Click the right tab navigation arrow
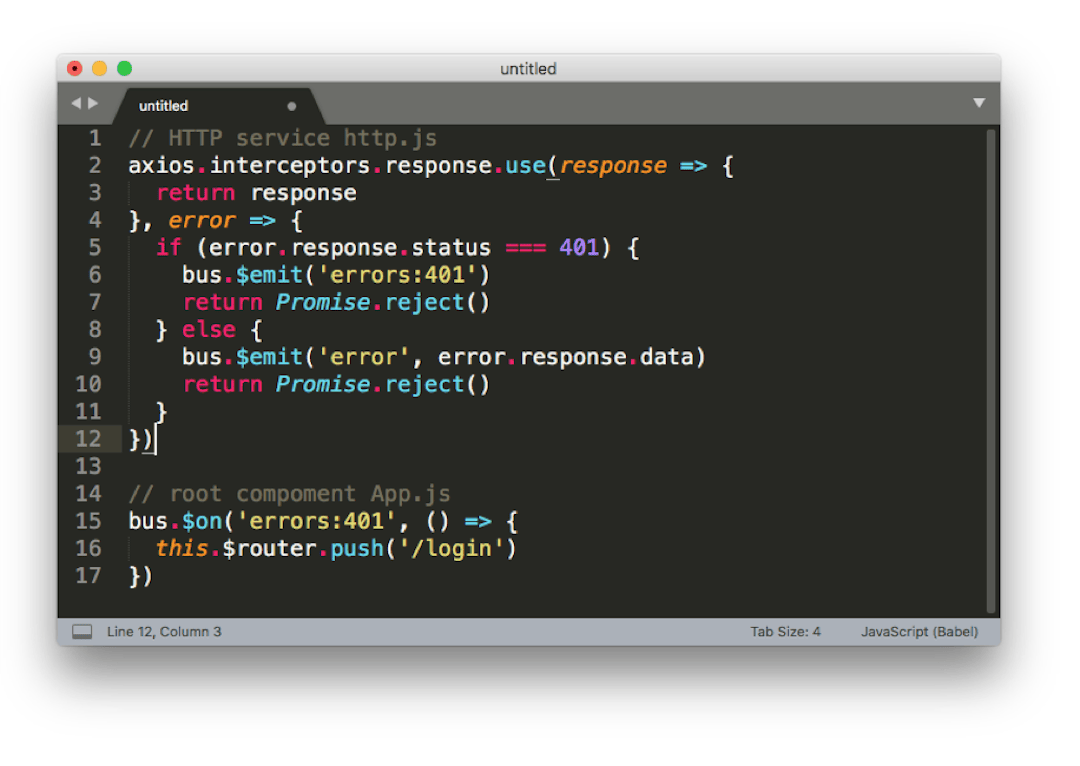Screen dimensions: 1080x766 tap(94, 104)
